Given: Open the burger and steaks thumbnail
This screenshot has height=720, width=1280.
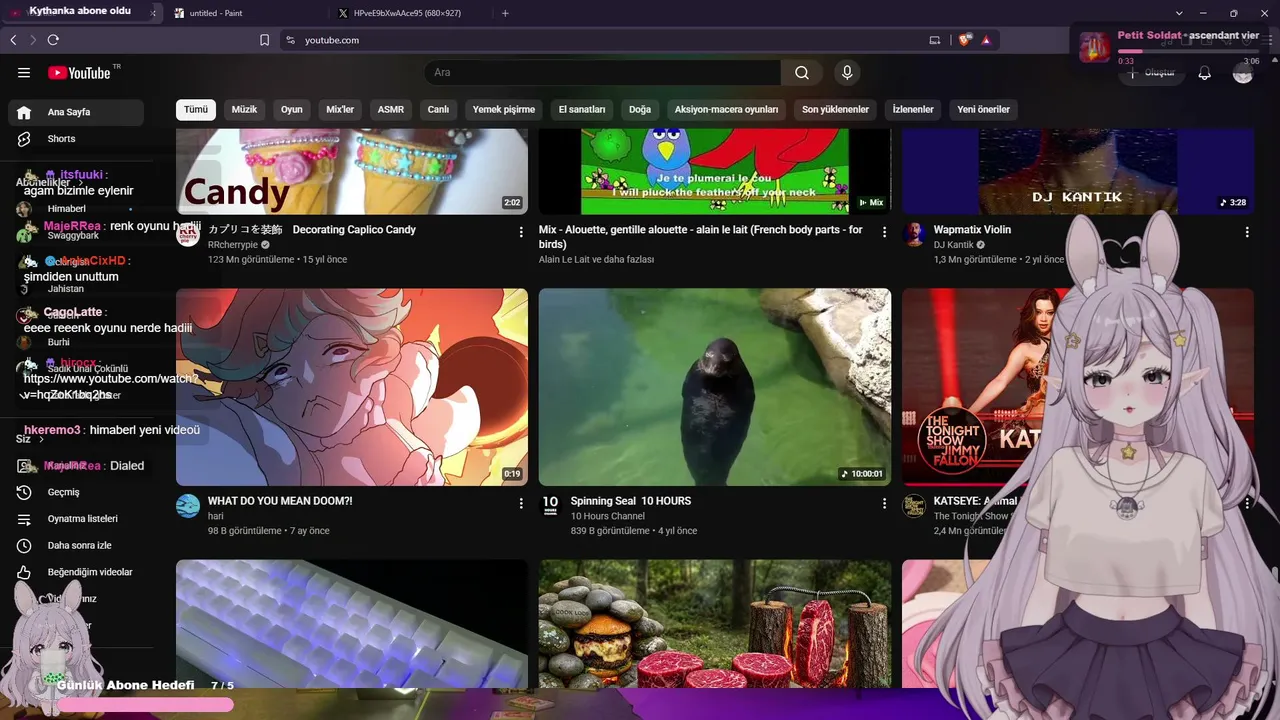Looking at the screenshot, I should [x=715, y=623].
